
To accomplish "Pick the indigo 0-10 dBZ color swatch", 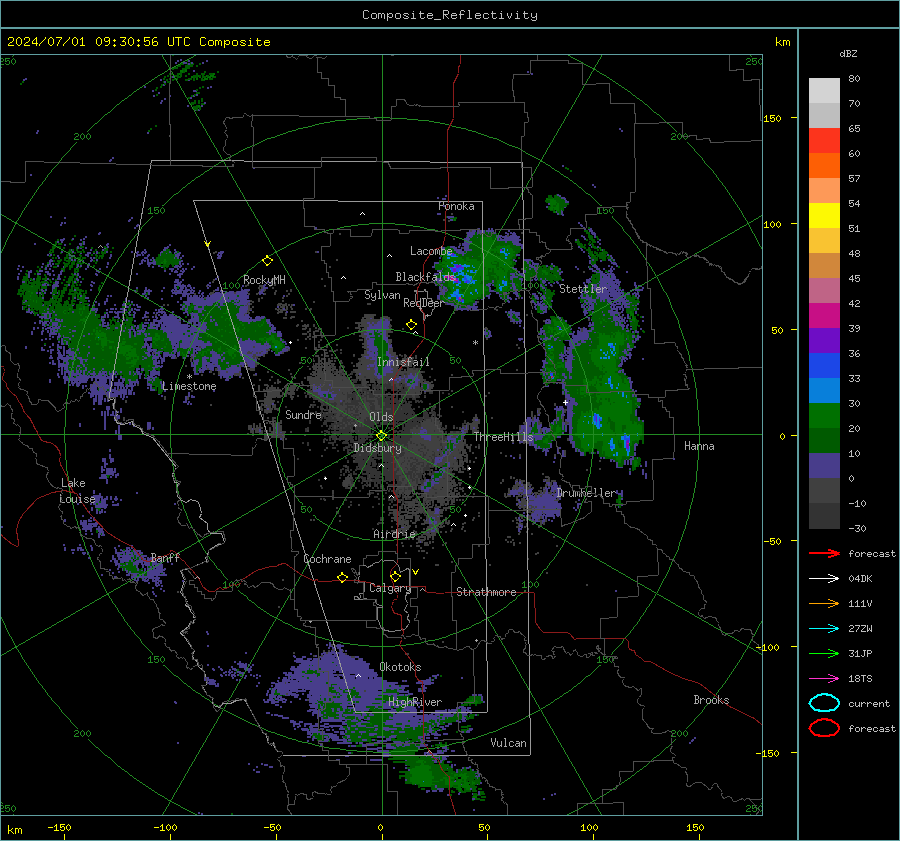I will [x=824, y=466].
